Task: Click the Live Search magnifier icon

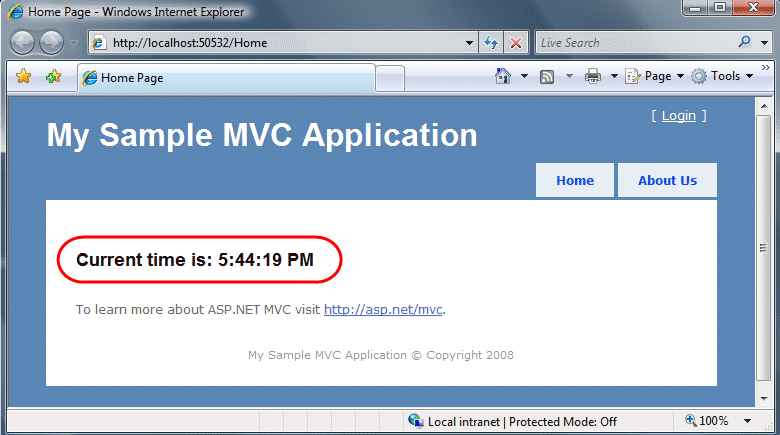Action: point(745,42)
